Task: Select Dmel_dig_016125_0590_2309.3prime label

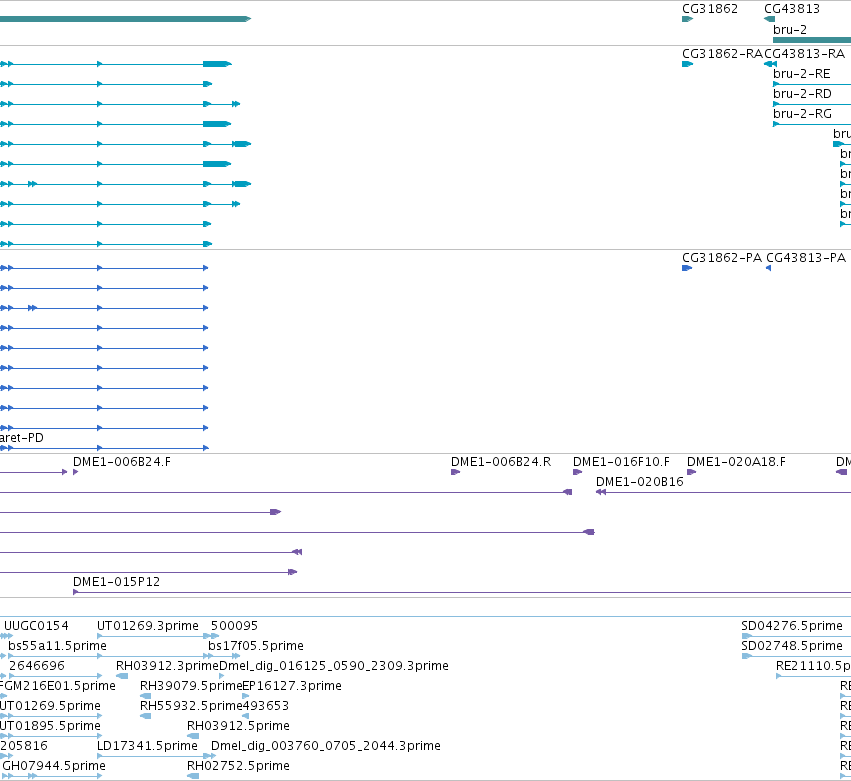Action: point(334,666)
